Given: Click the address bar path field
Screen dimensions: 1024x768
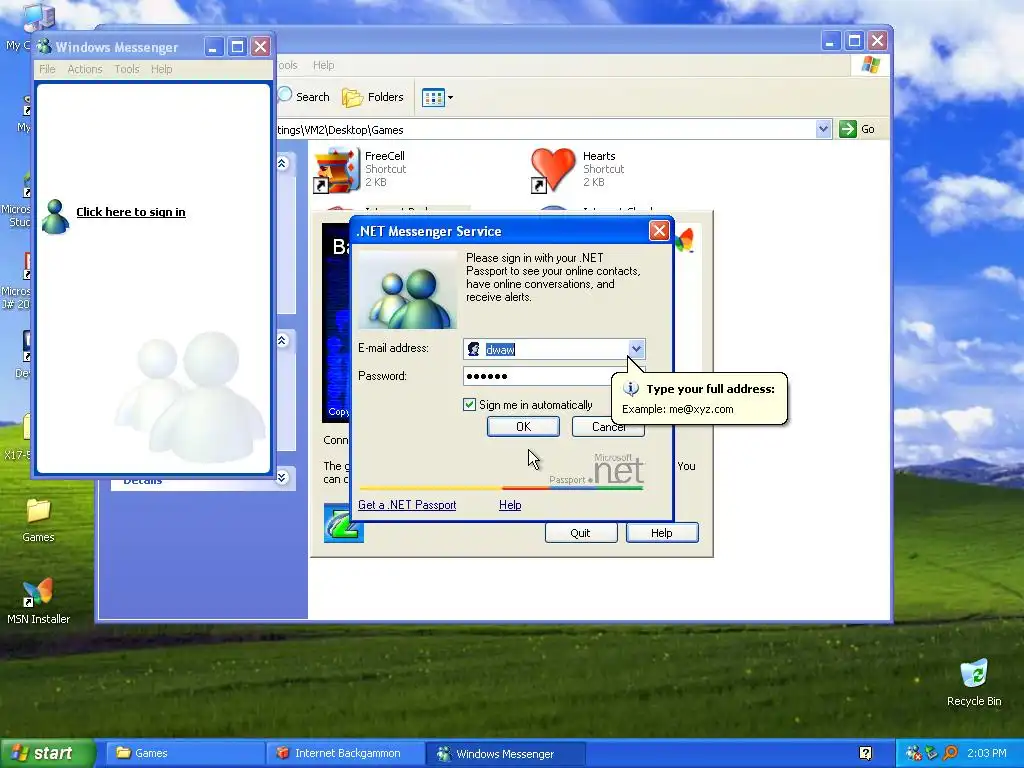Looking at the screenshot, I should 545,129.
